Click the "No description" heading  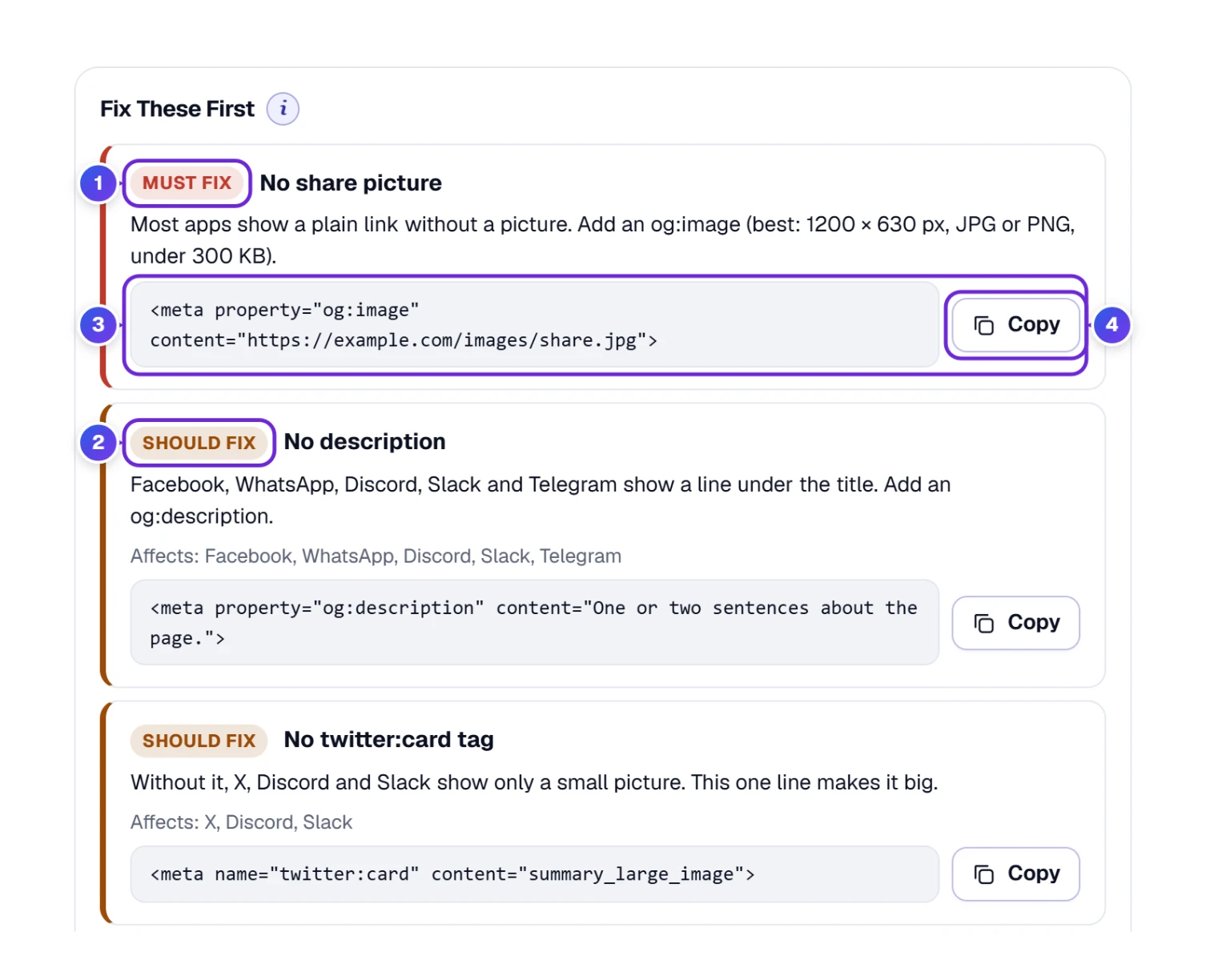tap(364, 442)
